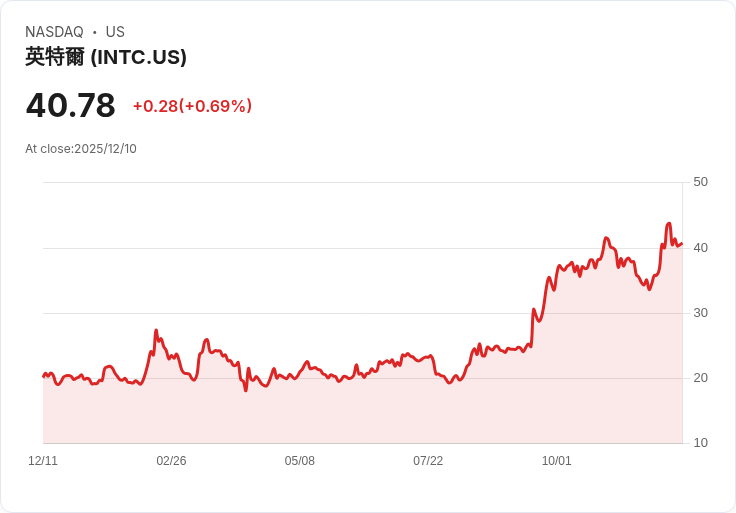Select the 12/11 date on the axis
The width and height of the screenshot is (736, 513).
[43, 461]
